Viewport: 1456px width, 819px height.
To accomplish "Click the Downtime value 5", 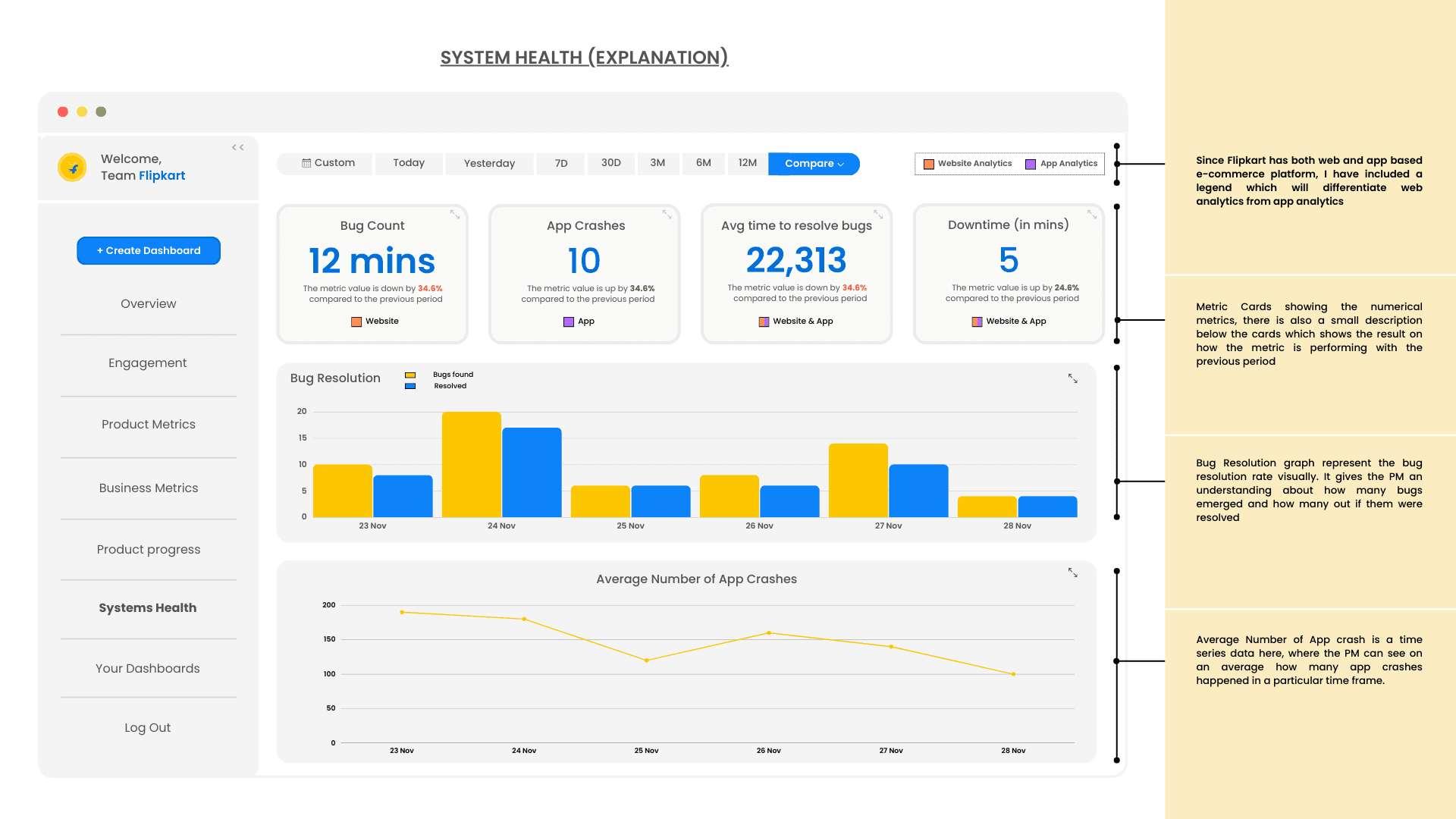I will [x=1009, y=260].
